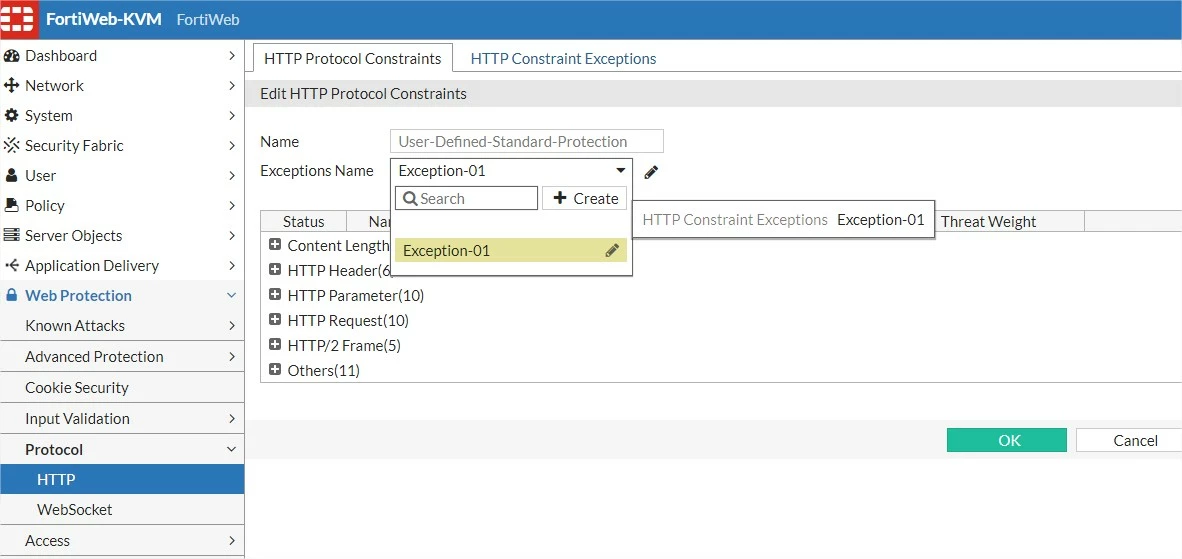
Task: Expand Dashboard menu chevron
Action: click(x=232, y=56)
